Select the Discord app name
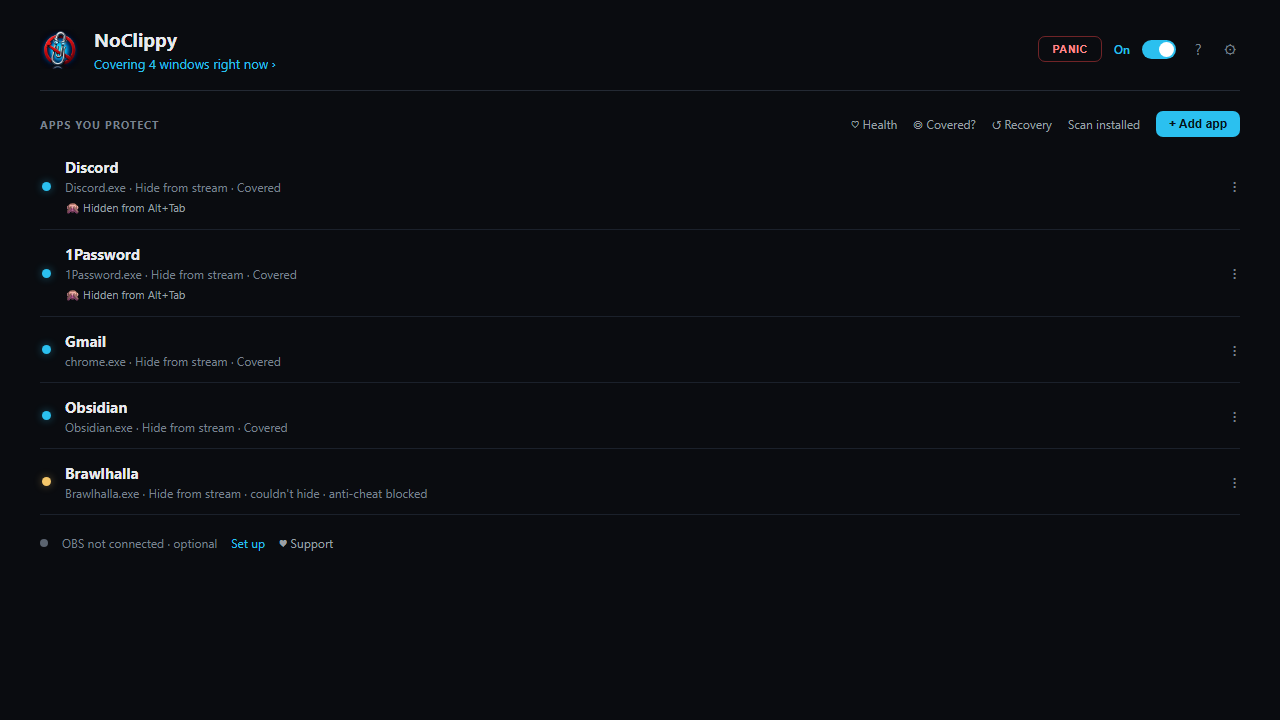Image resolution: width=1280 pixels, height=720 pixels. tap(92, 168)
